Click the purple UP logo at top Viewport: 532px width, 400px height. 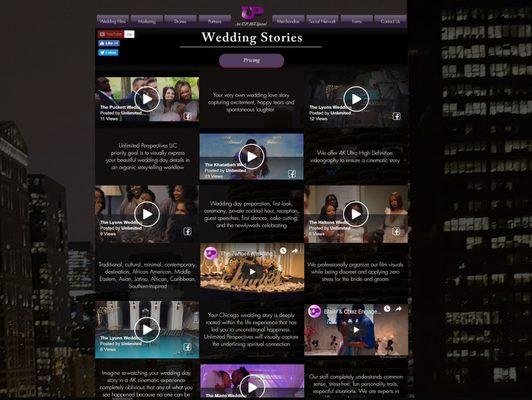(251, 13)
